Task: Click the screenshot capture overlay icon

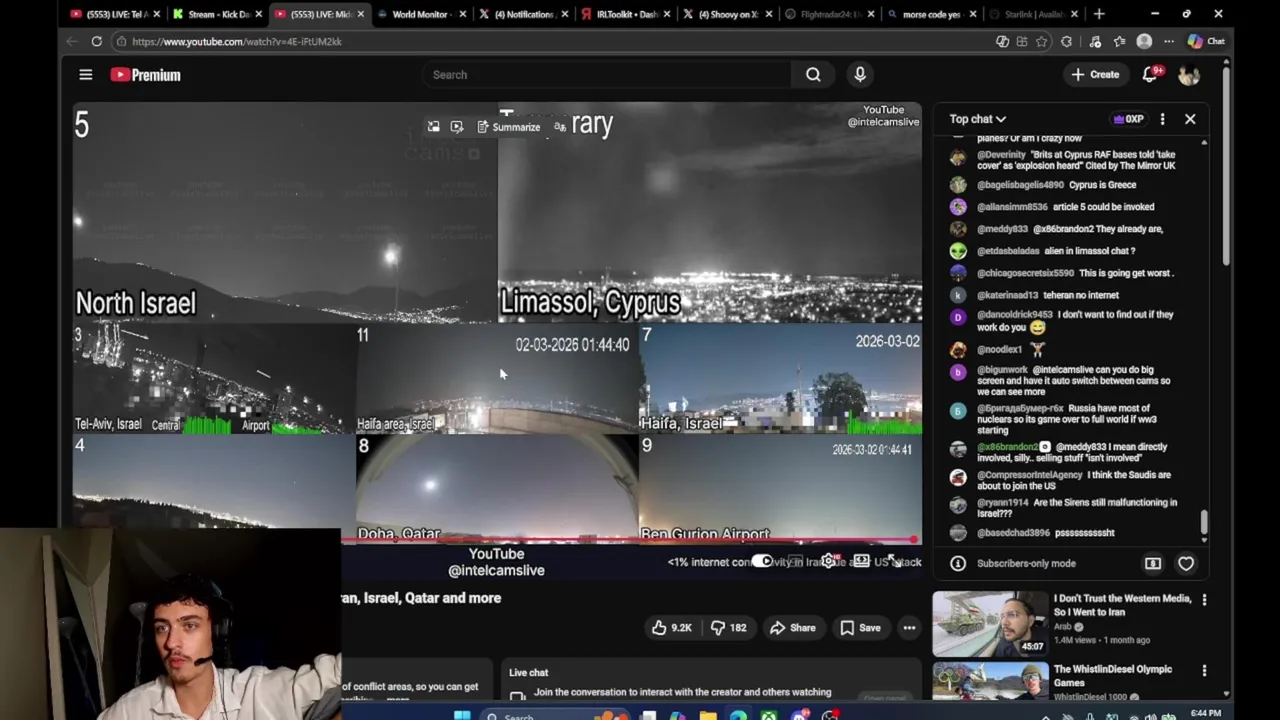Action: pyautogui.click(x=433, y=127)
